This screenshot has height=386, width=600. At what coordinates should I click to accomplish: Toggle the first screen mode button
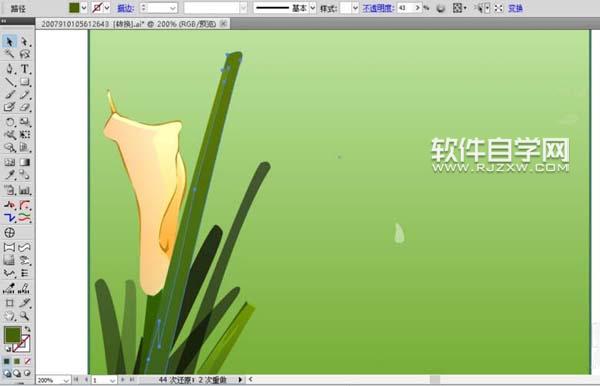pyautogui.click(x=7, y=373)
